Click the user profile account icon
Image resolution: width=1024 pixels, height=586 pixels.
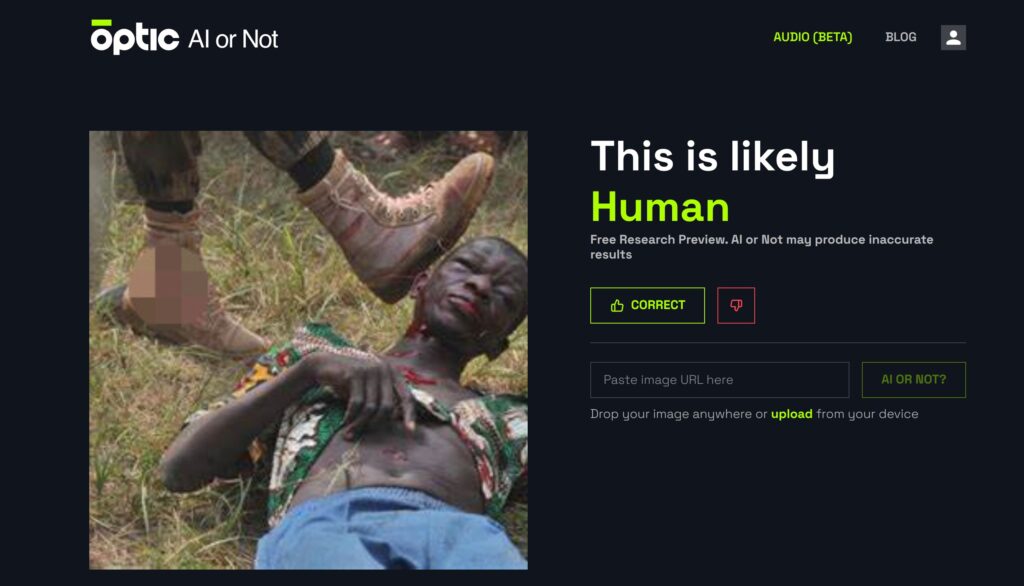(x=953, y=37)
